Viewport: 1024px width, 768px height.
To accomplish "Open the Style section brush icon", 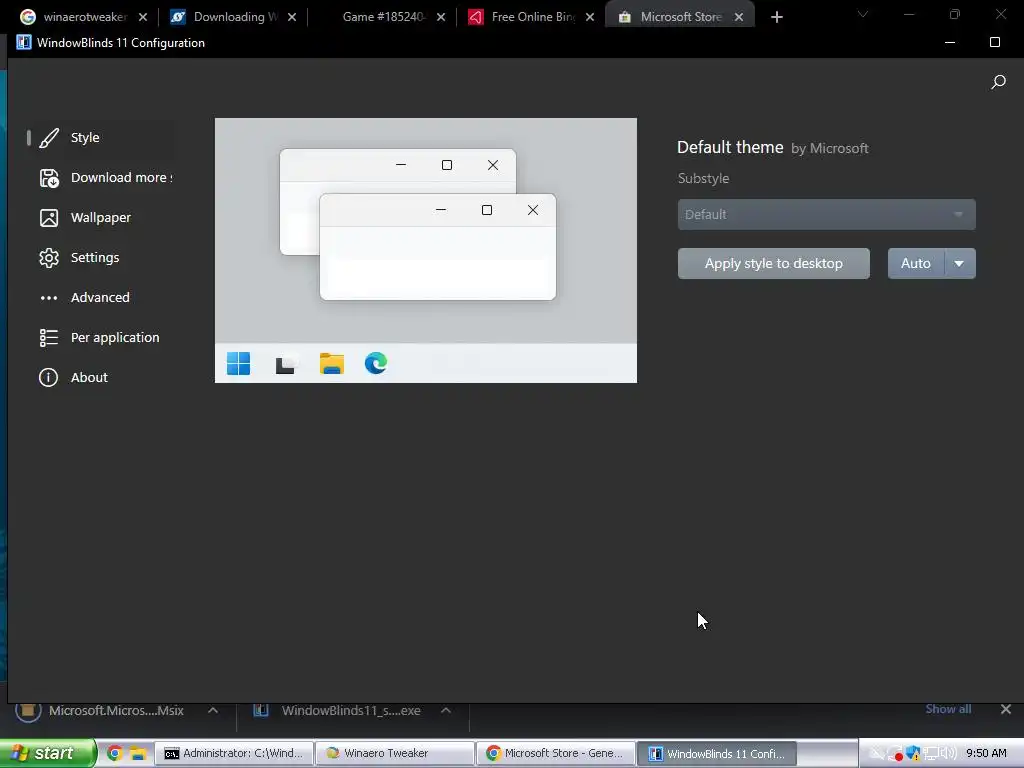I will (x=49, y=138).
